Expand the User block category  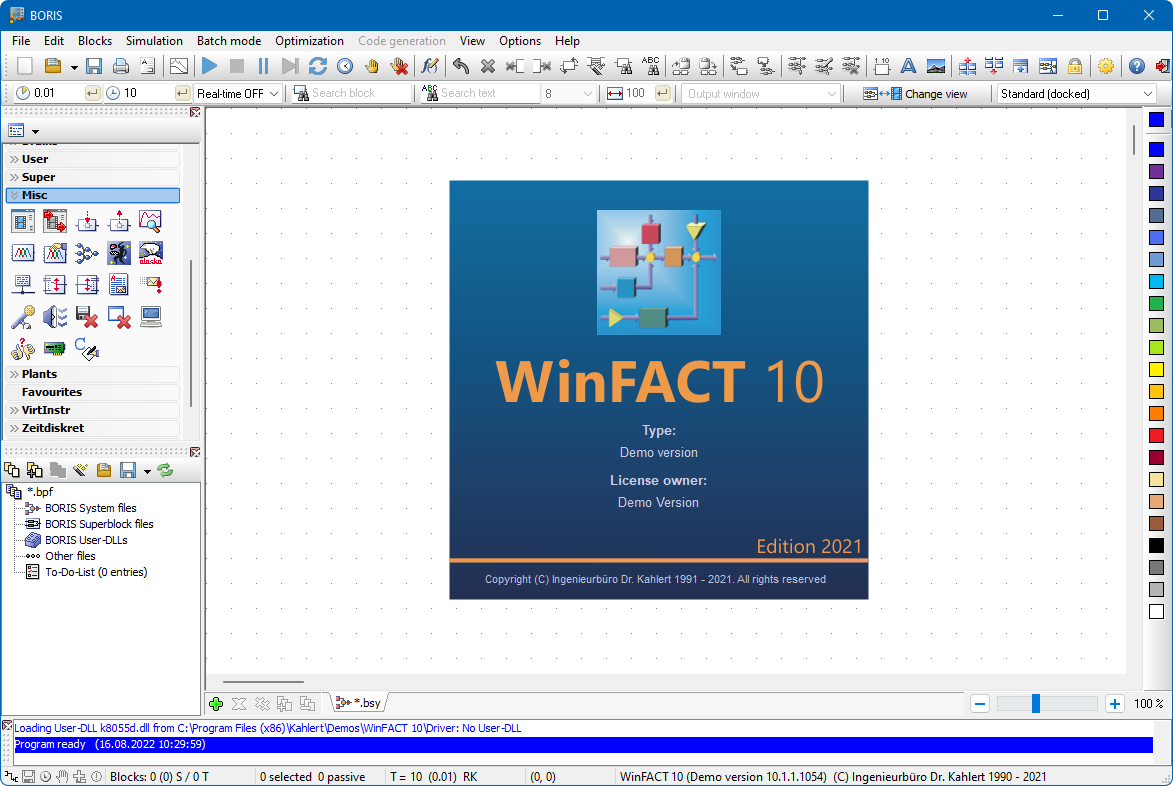coord(93,159)
